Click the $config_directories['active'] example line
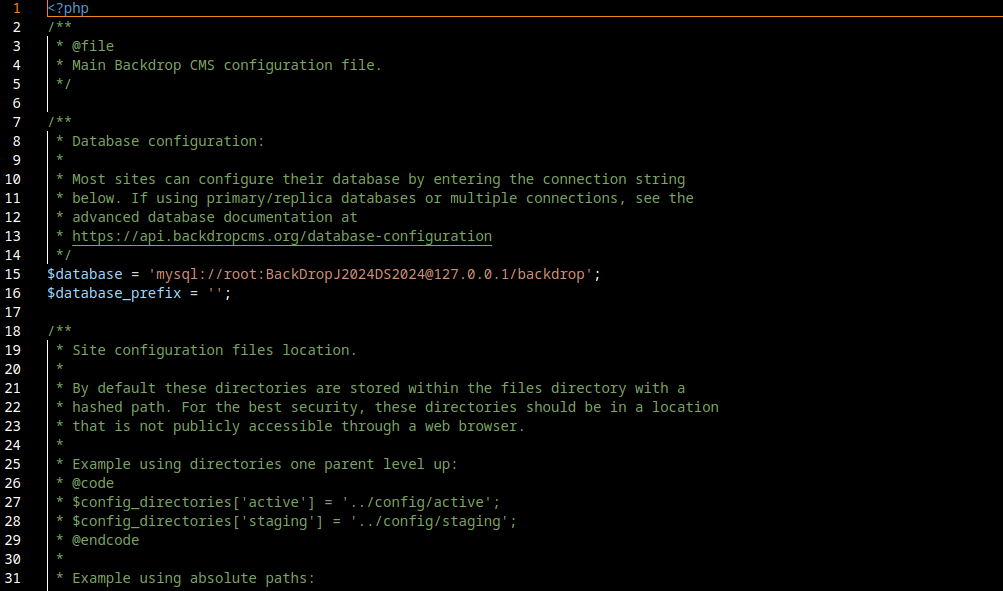 click(285, 502)
